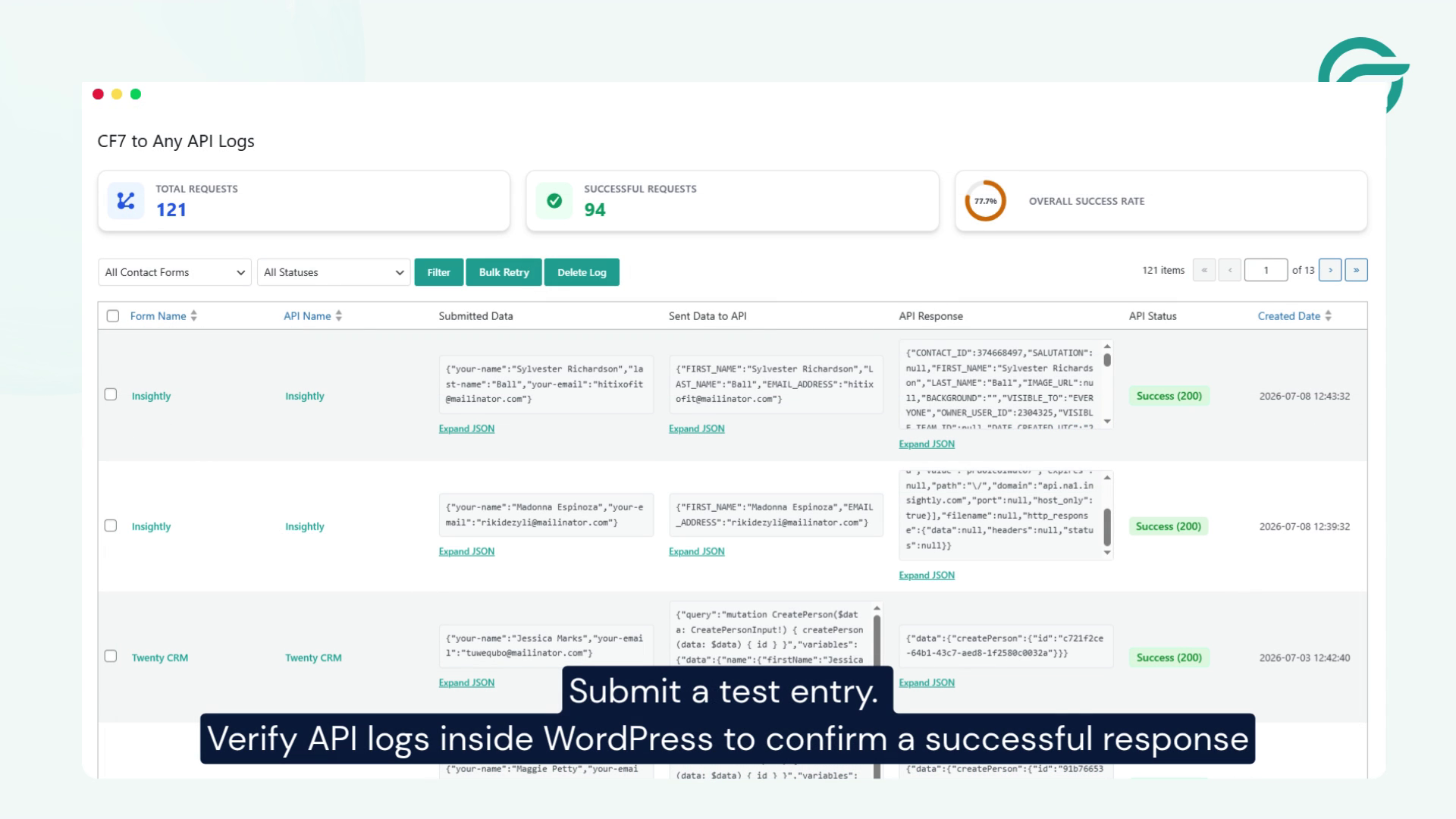
Task: Click the green window maximize dot
Action: (x=136, y=94)
